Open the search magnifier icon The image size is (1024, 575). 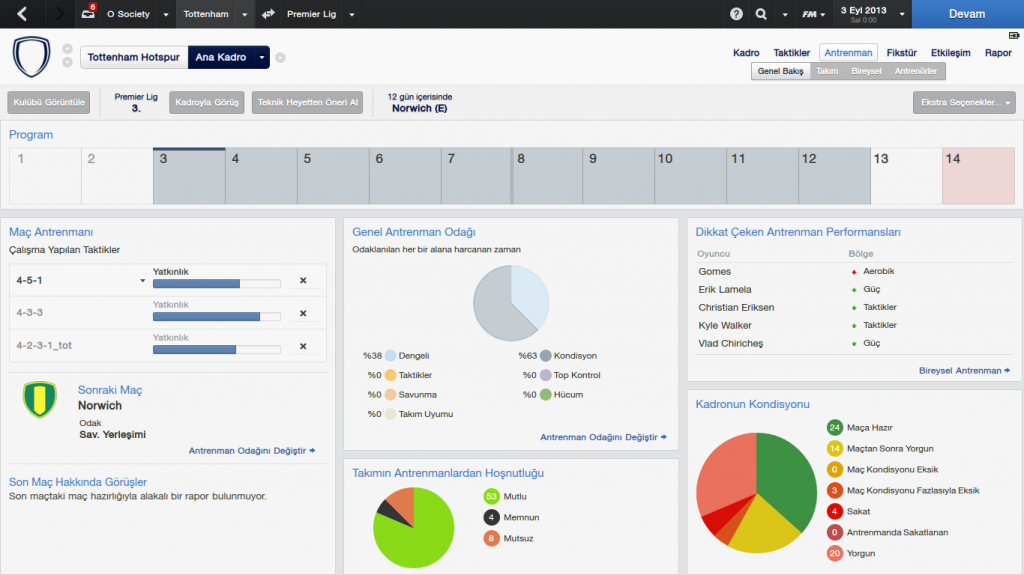coord(761,14)
